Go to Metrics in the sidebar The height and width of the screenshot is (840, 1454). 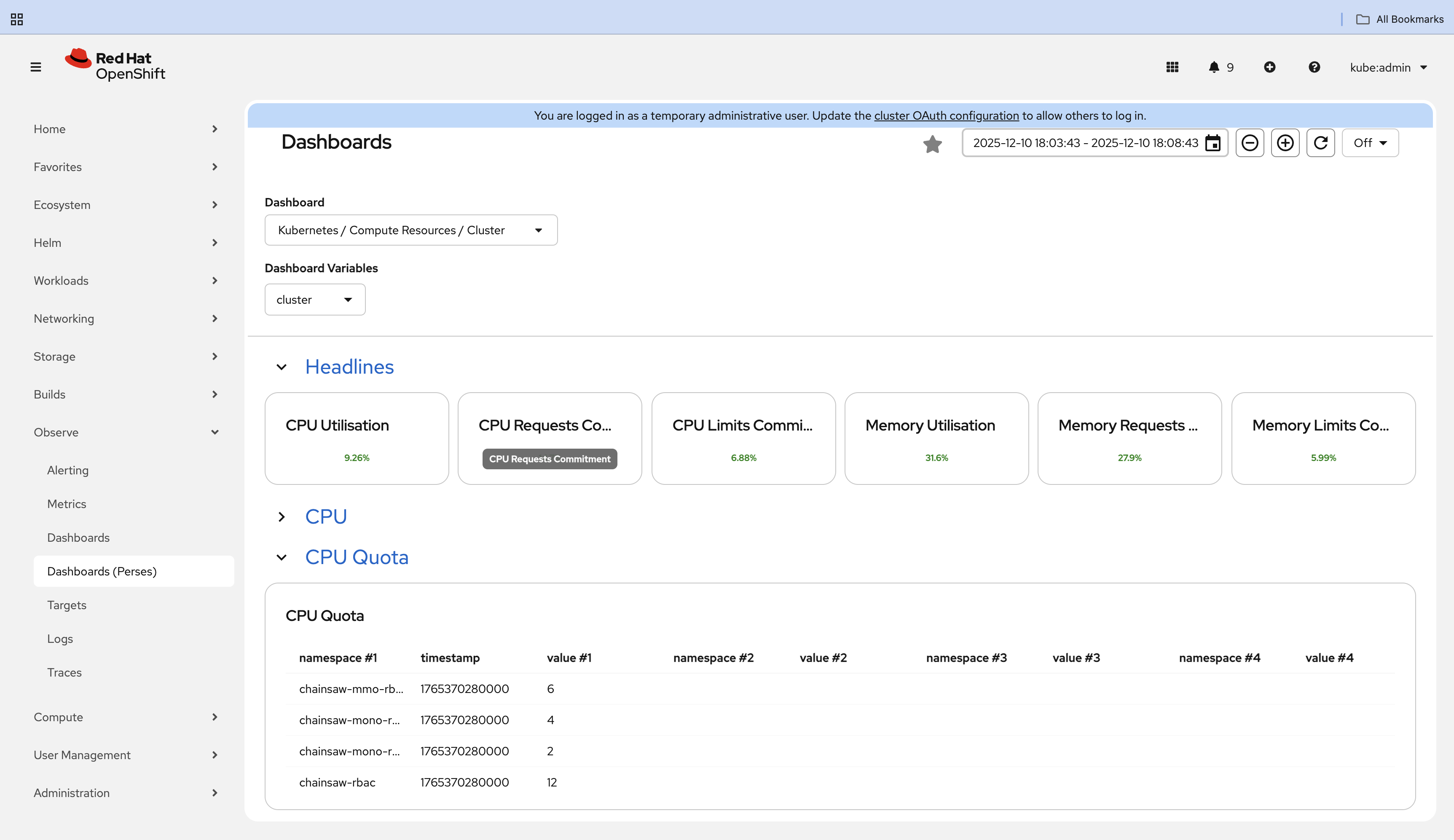click(x=67, y=504)
